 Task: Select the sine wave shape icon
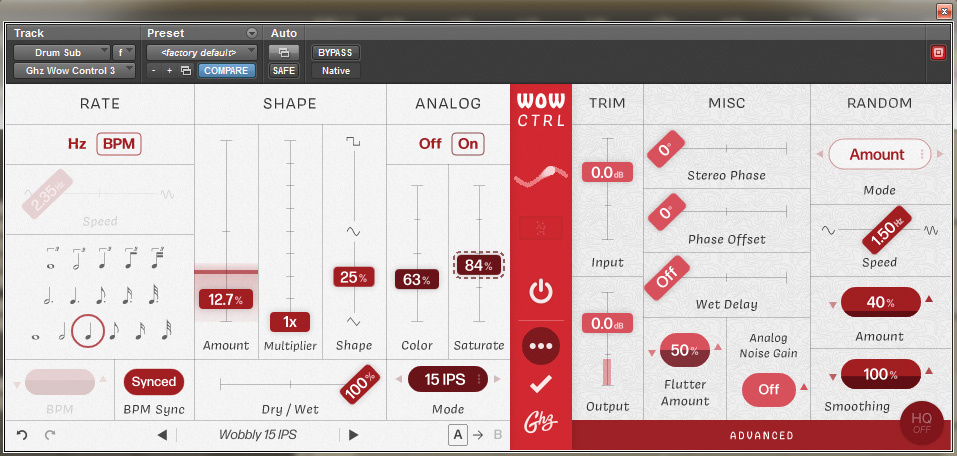[x=353, y=231]
